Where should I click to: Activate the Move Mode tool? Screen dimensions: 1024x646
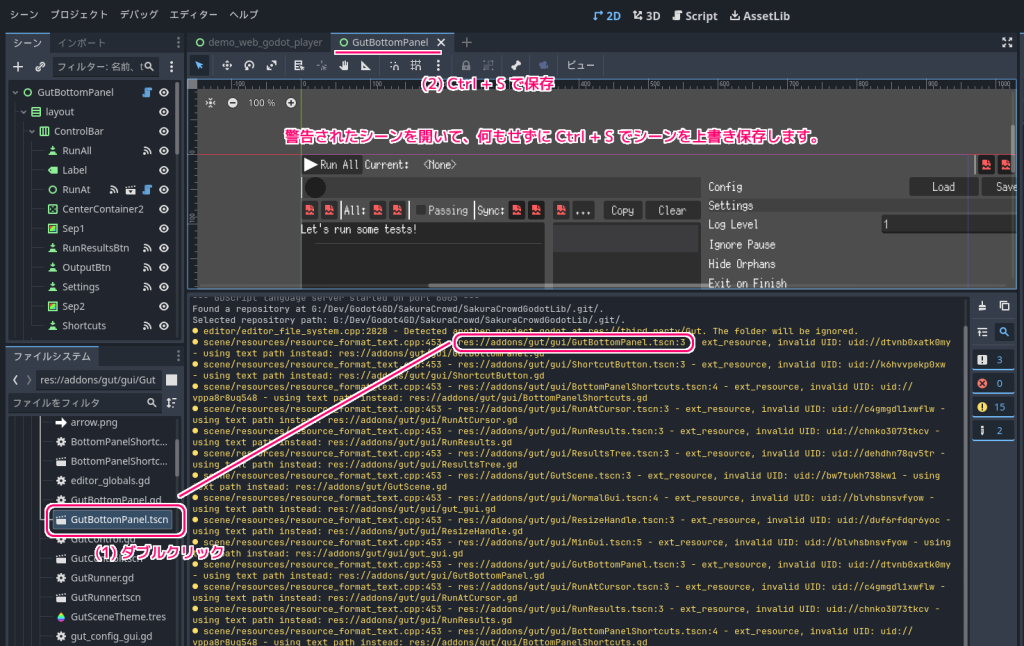click(227, 65)
